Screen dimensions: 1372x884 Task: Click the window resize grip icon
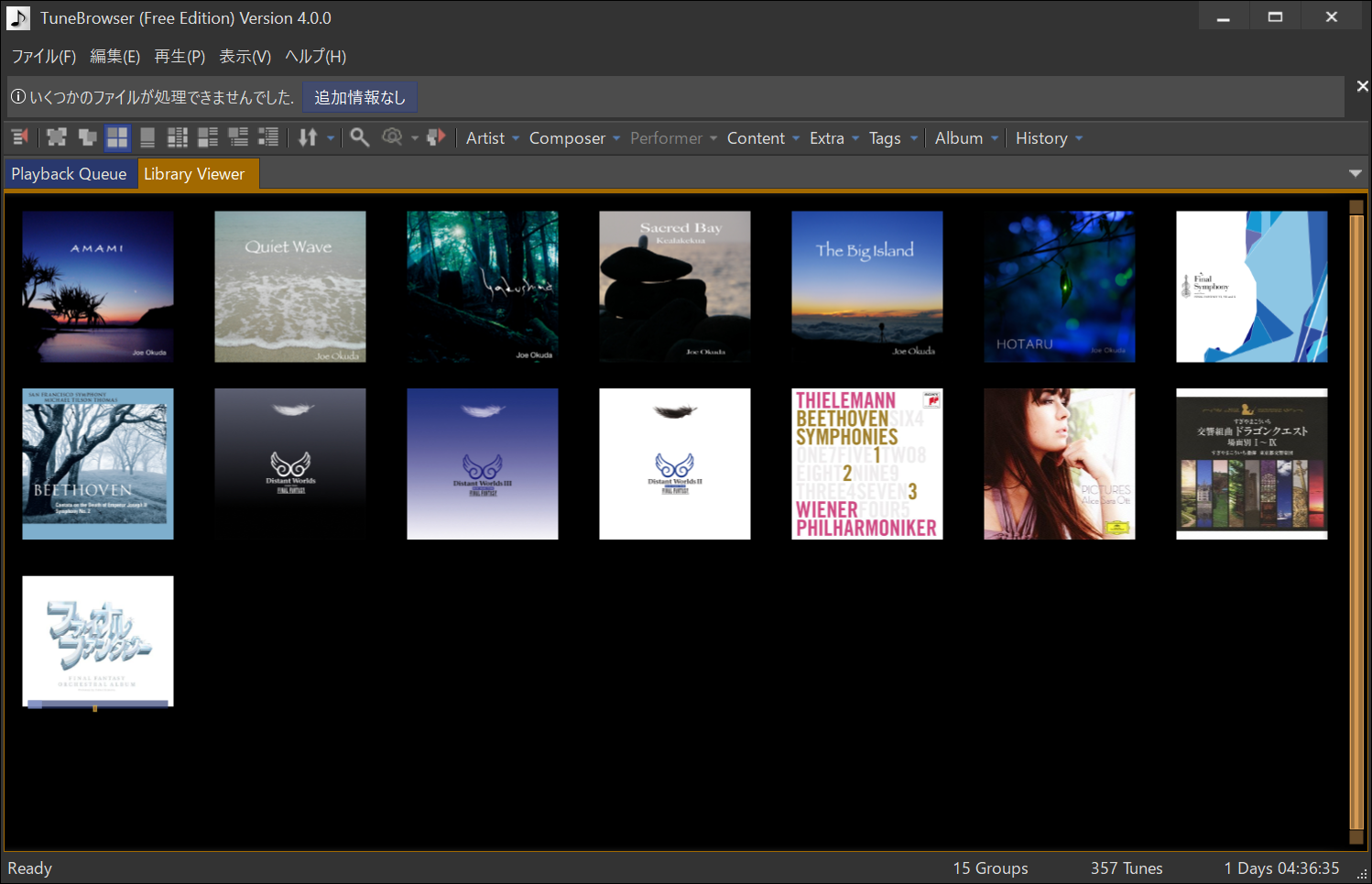[1362, 874]
